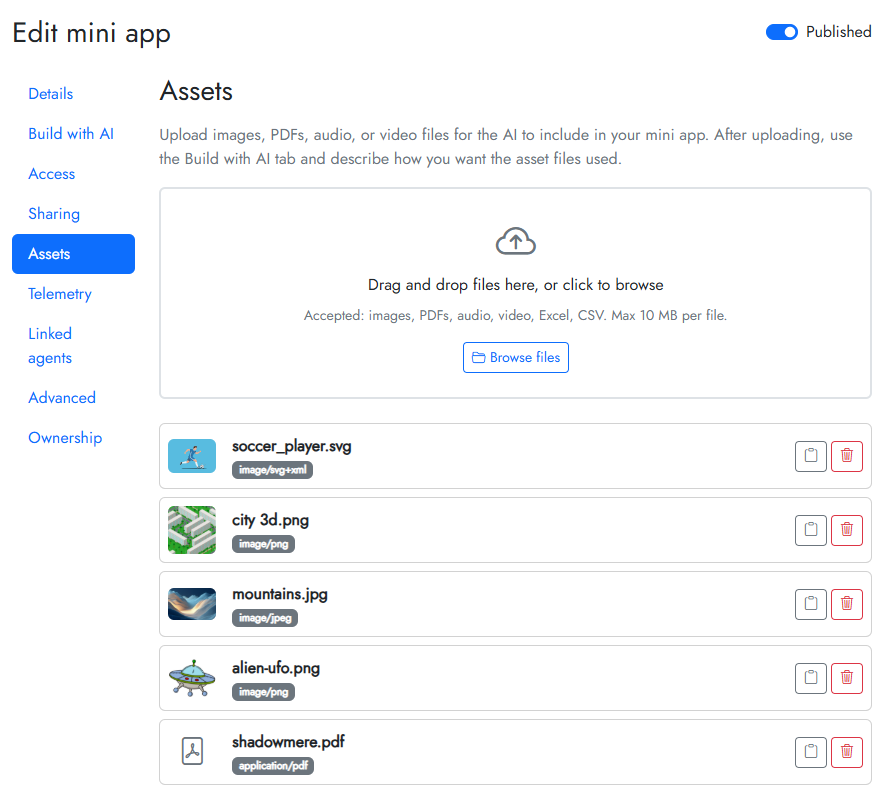Open the Details tab

click(x=51, y=94)
